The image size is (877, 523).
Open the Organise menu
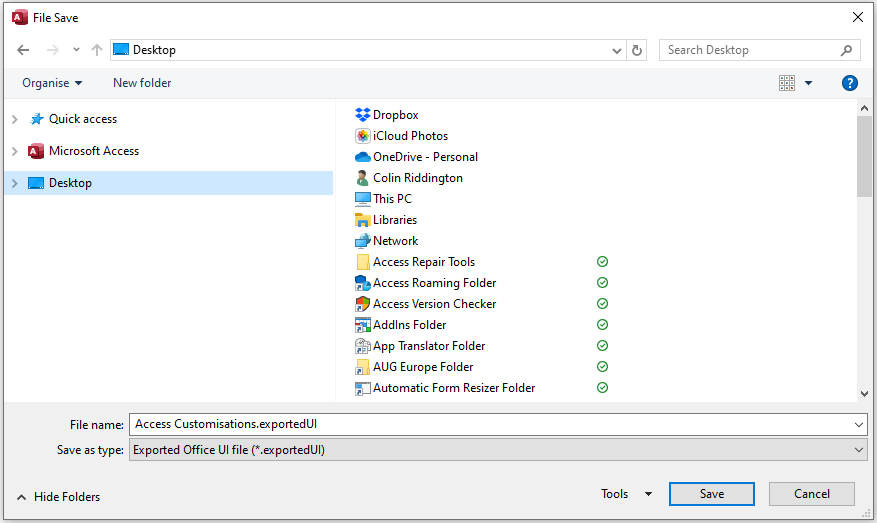pyautogui.click(x=52, y=83)
